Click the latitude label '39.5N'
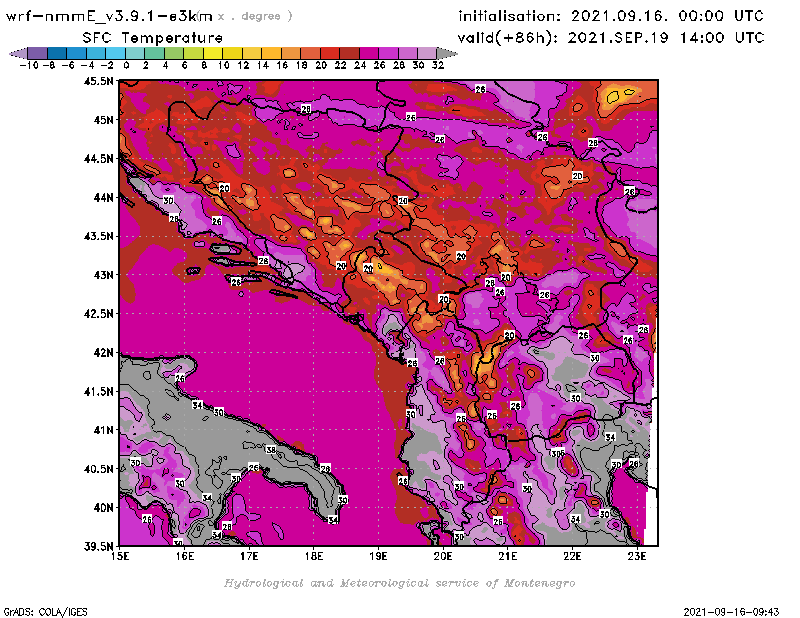Image resolution: width=800 pixels, height=618 pixels. [99, 546]
